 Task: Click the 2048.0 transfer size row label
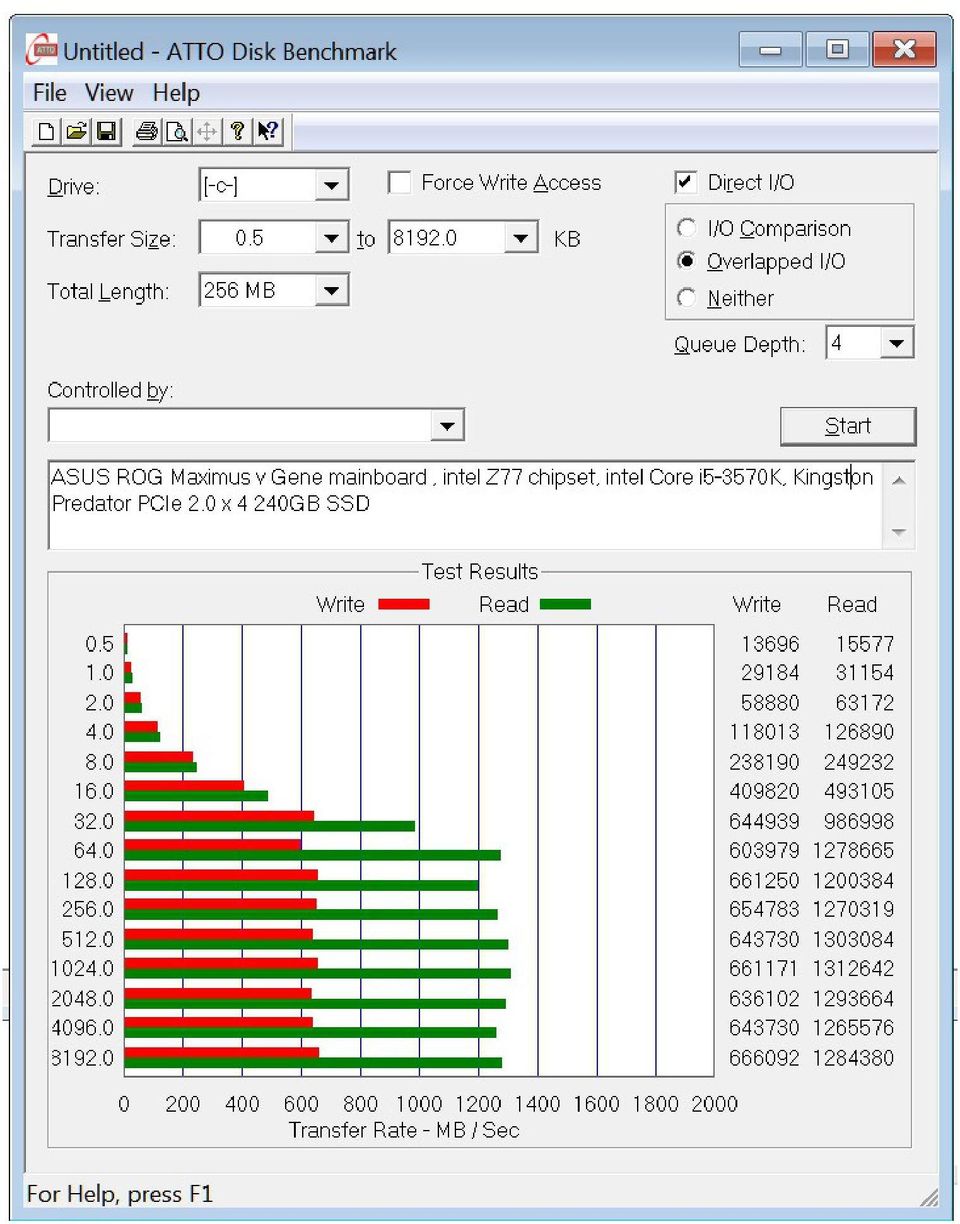point(83,999)
